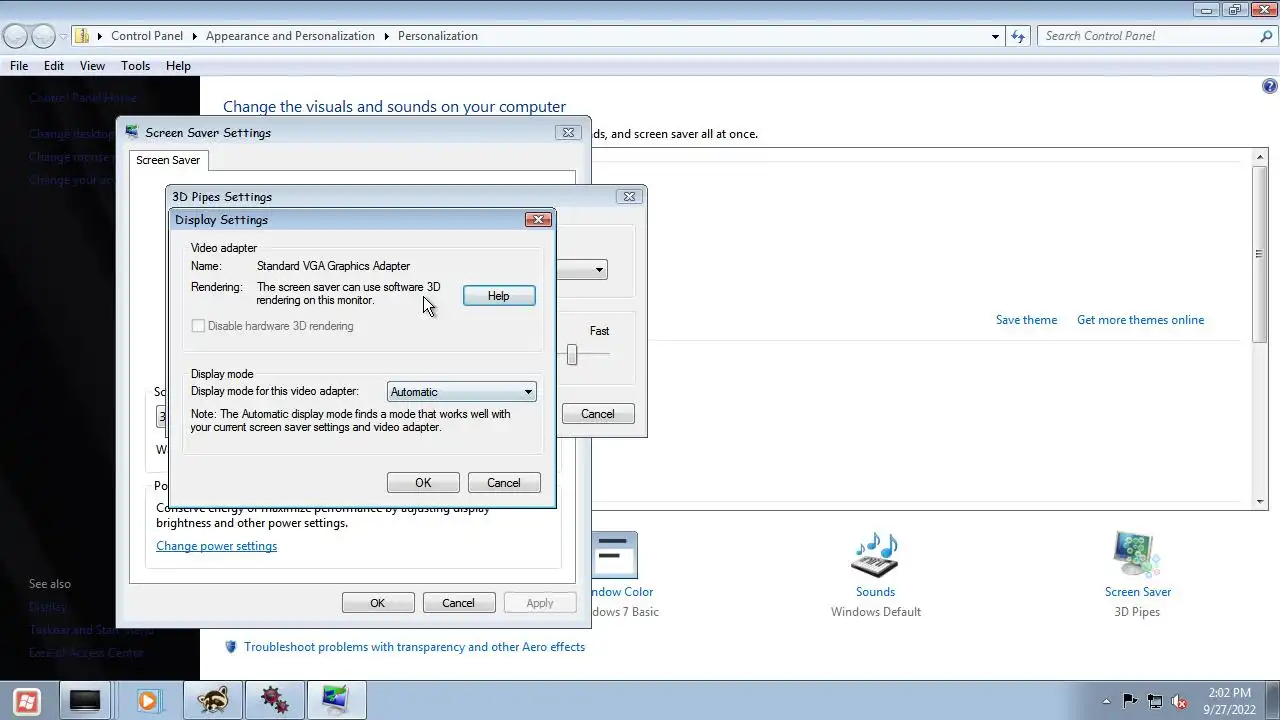Select the Screen Saver tab
This screenshot has width=1280, height=720.
pyautogui.click(x=168, y=160)
